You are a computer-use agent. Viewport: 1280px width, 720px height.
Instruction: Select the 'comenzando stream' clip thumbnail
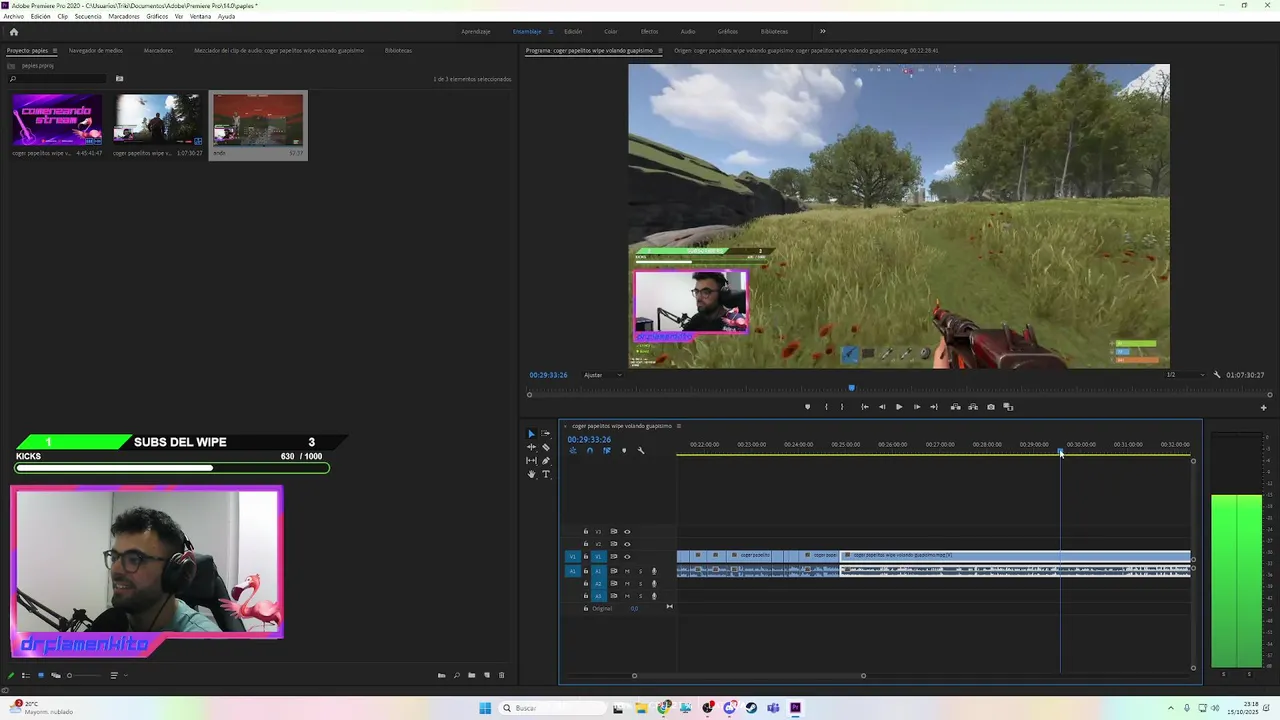point(57,120)
